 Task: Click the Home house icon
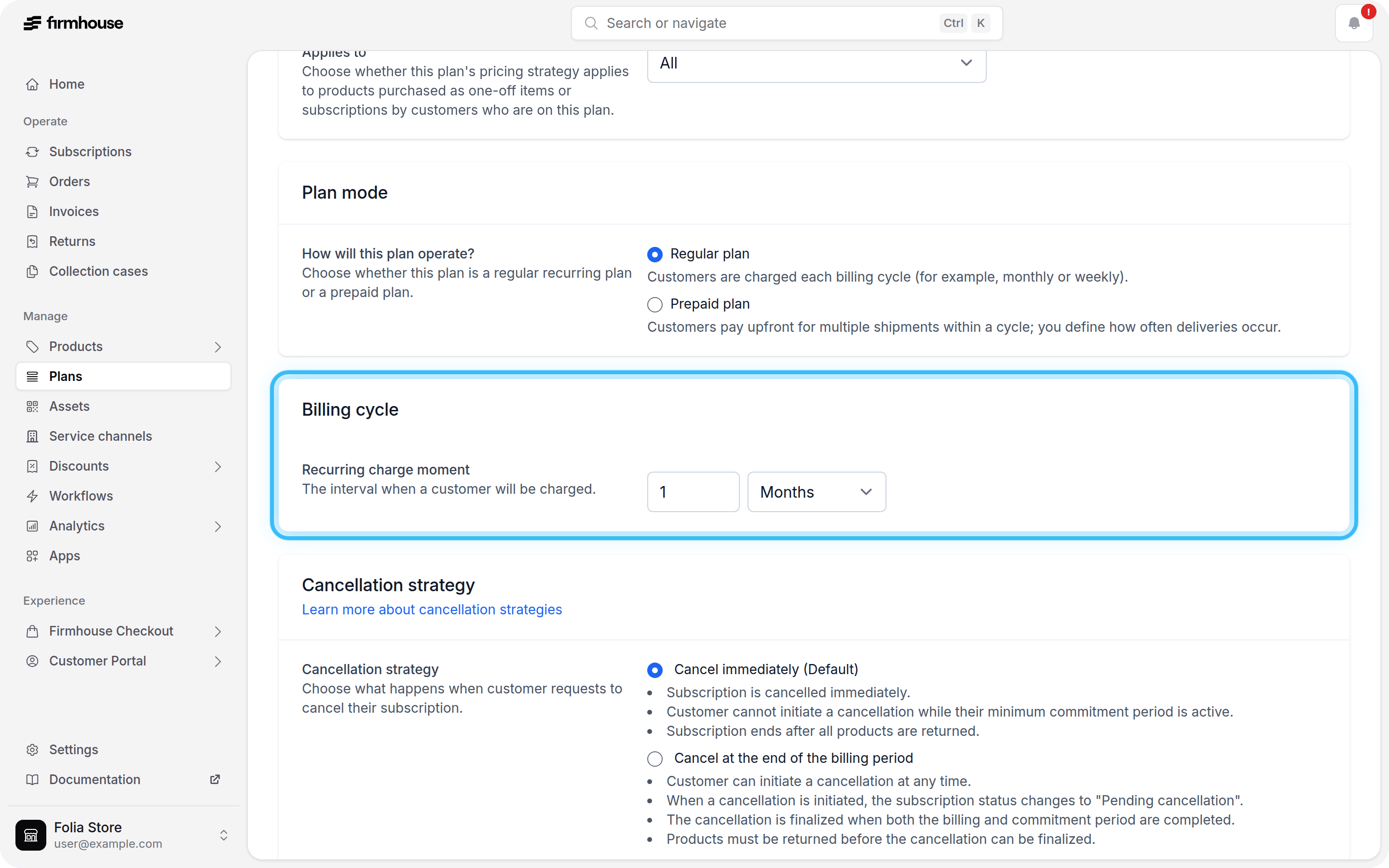point(32,84)
